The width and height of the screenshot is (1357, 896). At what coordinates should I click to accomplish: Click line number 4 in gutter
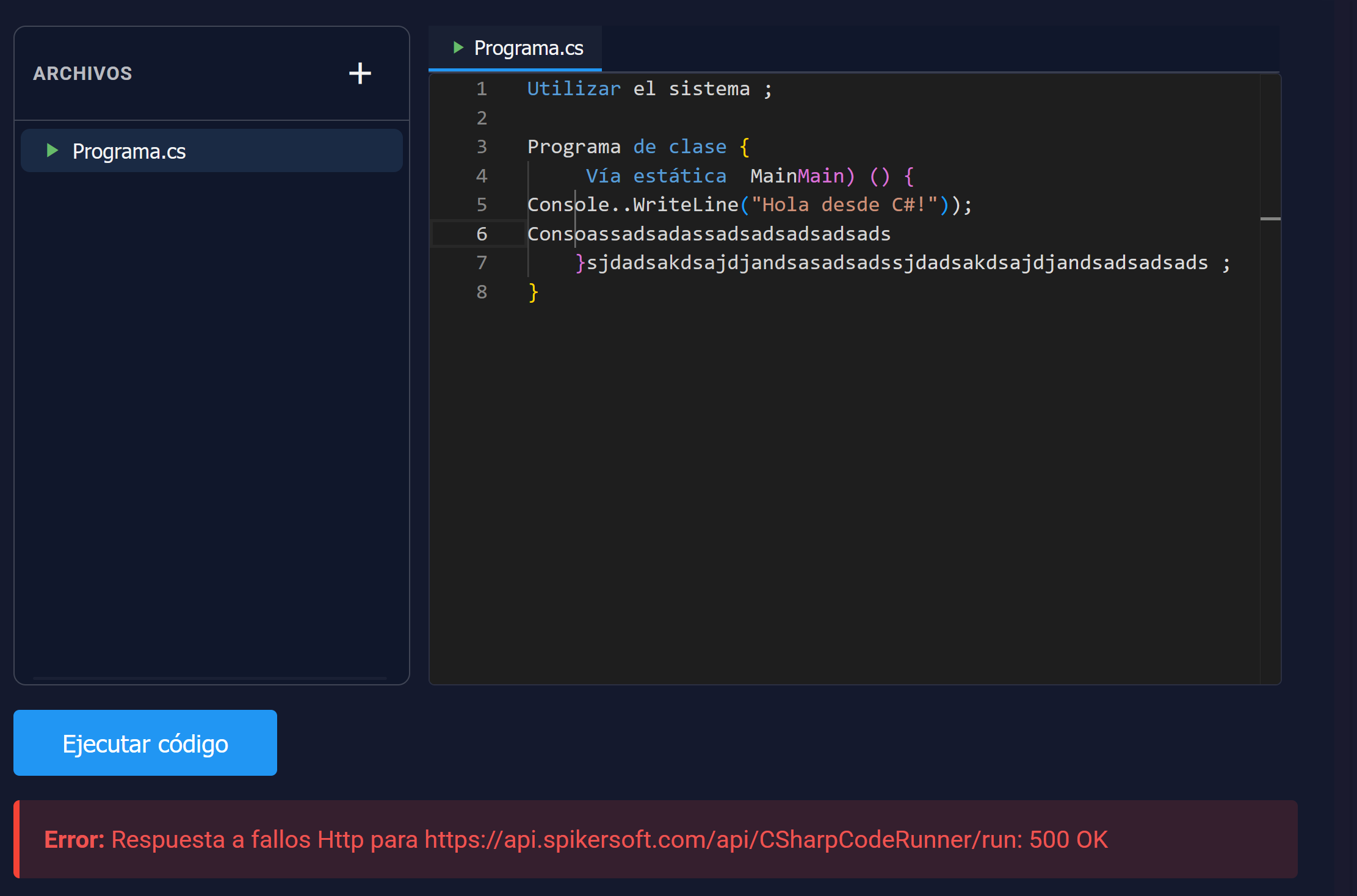482,176
